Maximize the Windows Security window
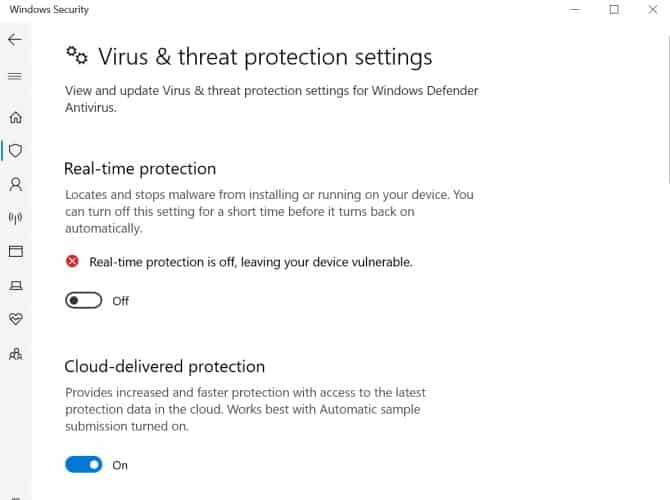This screenshot has width=670, height=500. pyautogui.click(x=614, y=10)
